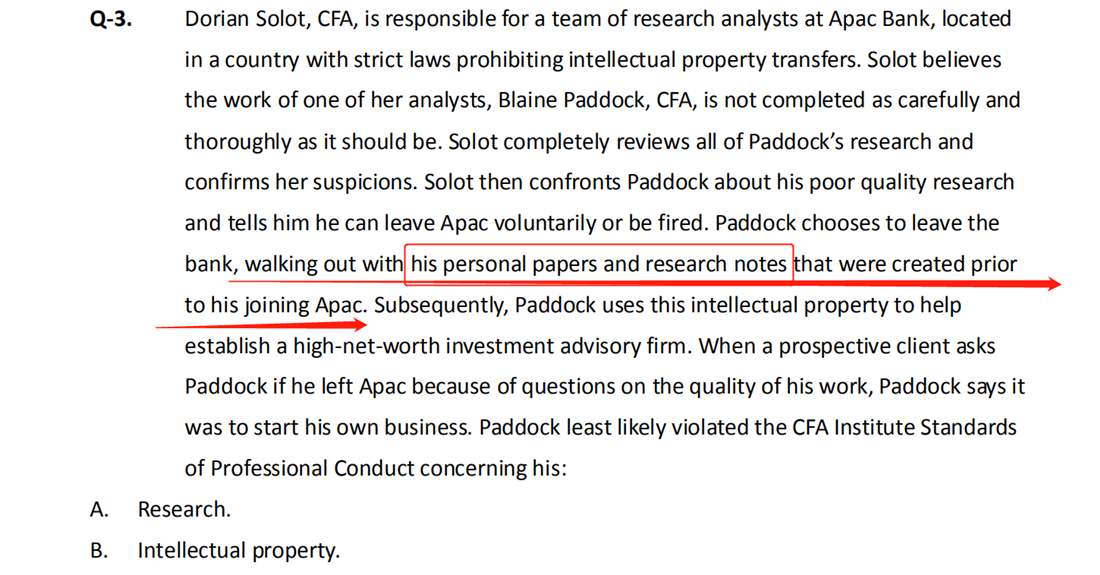The image size is (1100, 575).
Task: Click the word 'Subsequently' in the paragraph
Action: click(441, 305)
